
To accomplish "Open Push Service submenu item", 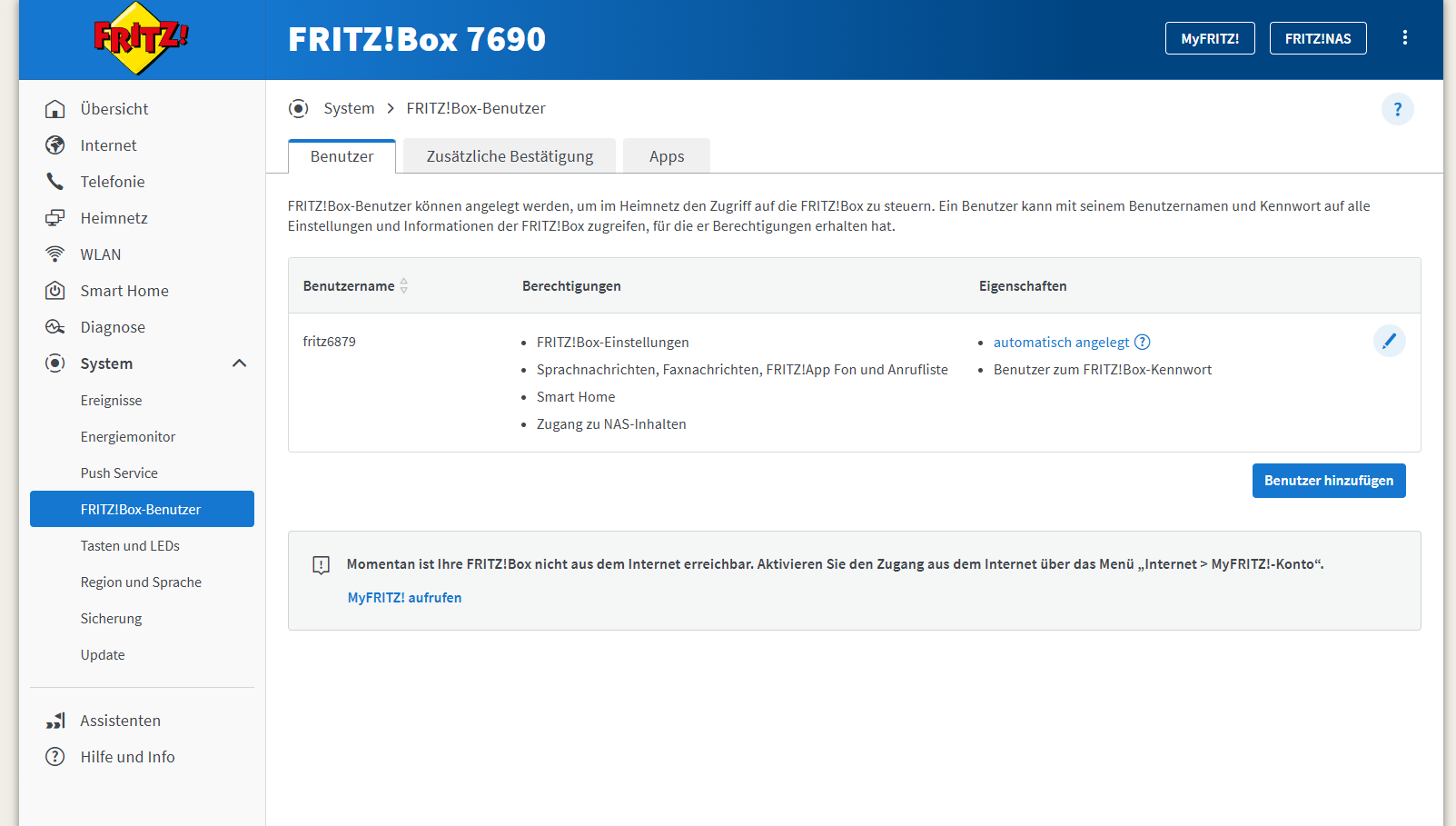I will pyautogui.click(x=119, y=473).
